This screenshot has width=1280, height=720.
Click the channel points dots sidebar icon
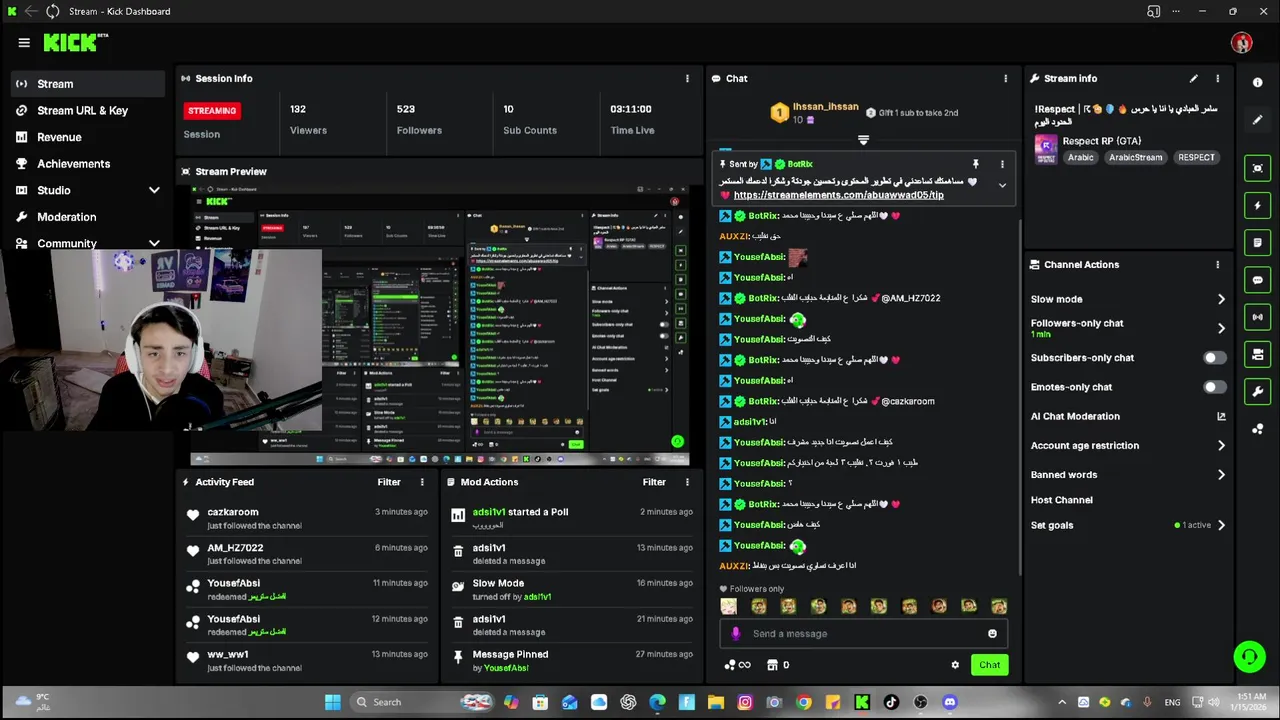[1258, 428]
